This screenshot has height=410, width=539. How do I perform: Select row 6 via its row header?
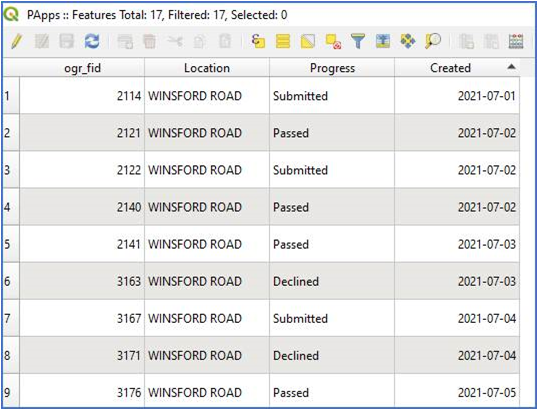(x=11, y=281)
